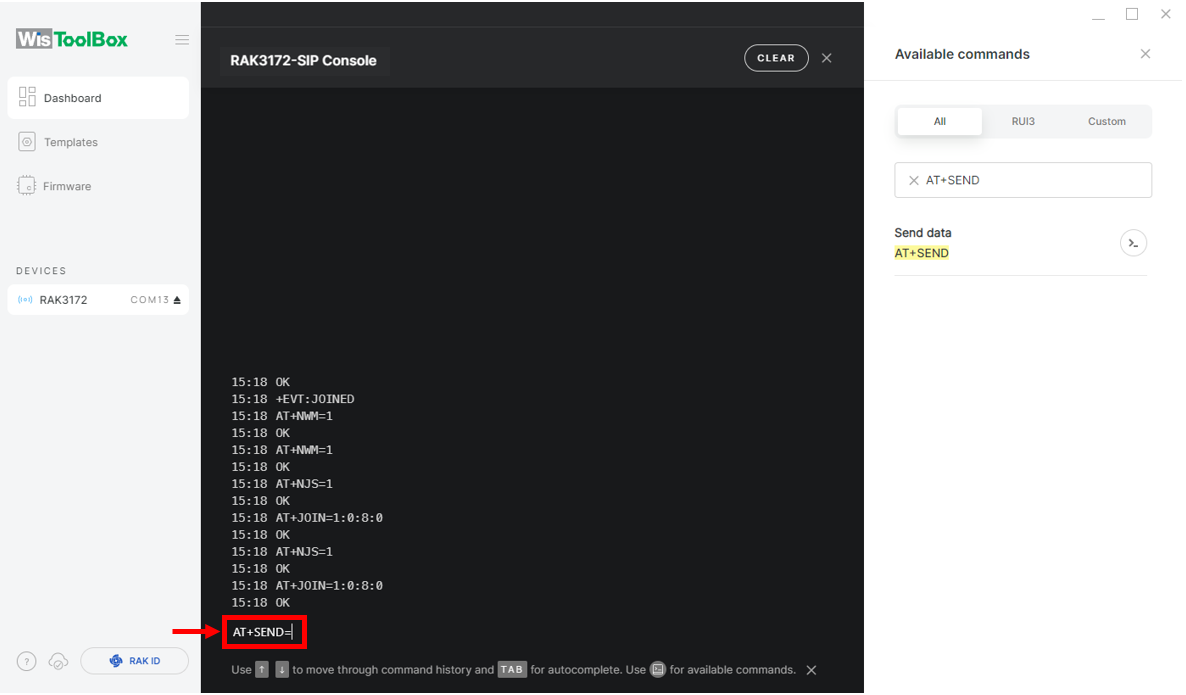1186x695 pixels.
Task: Run the Send data command
Action: tap(1133, 243)
